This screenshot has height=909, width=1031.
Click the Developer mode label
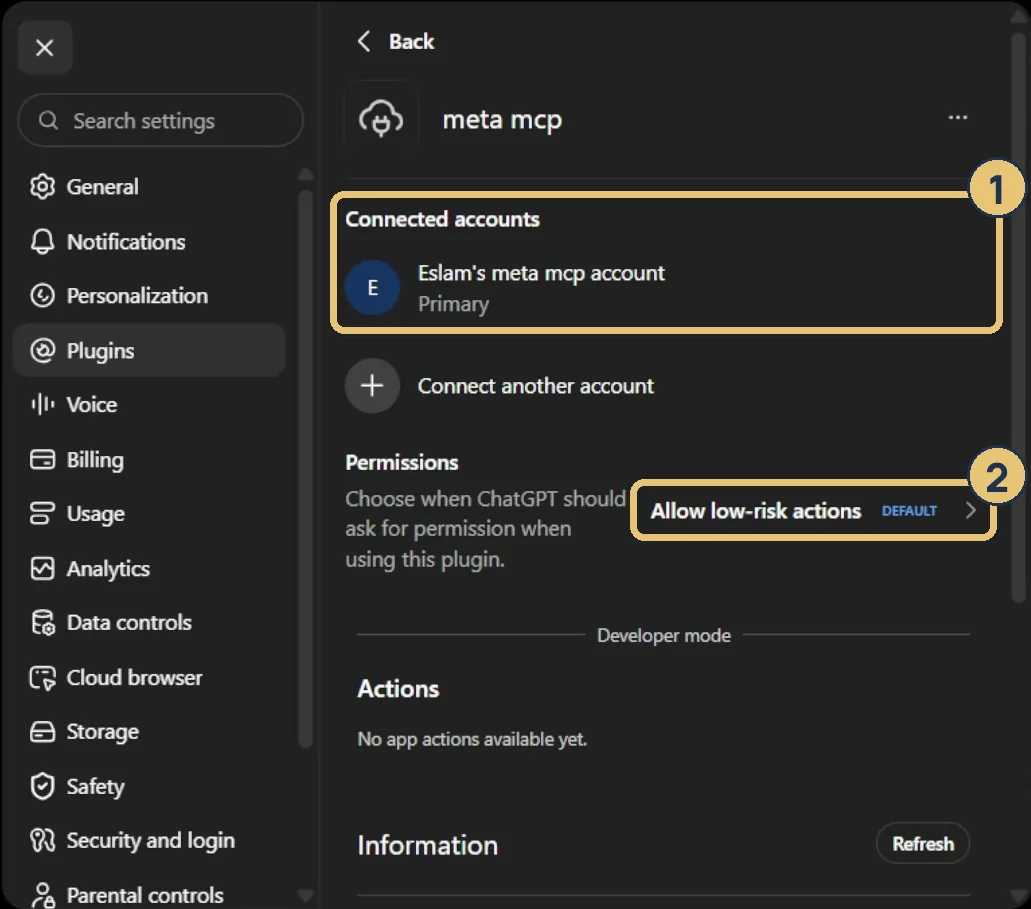click(x=663, y=635)
